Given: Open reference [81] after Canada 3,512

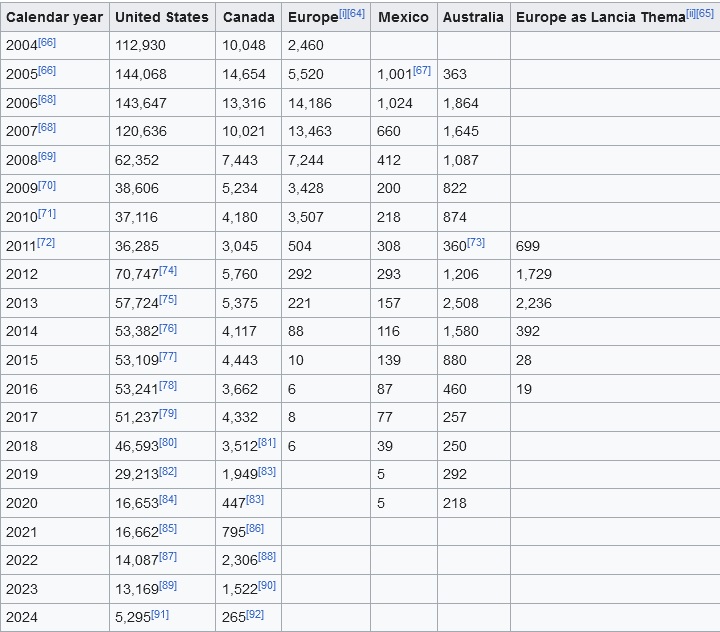Looking at the screenshot, I should pyautogui.click(x=267, y=442).
